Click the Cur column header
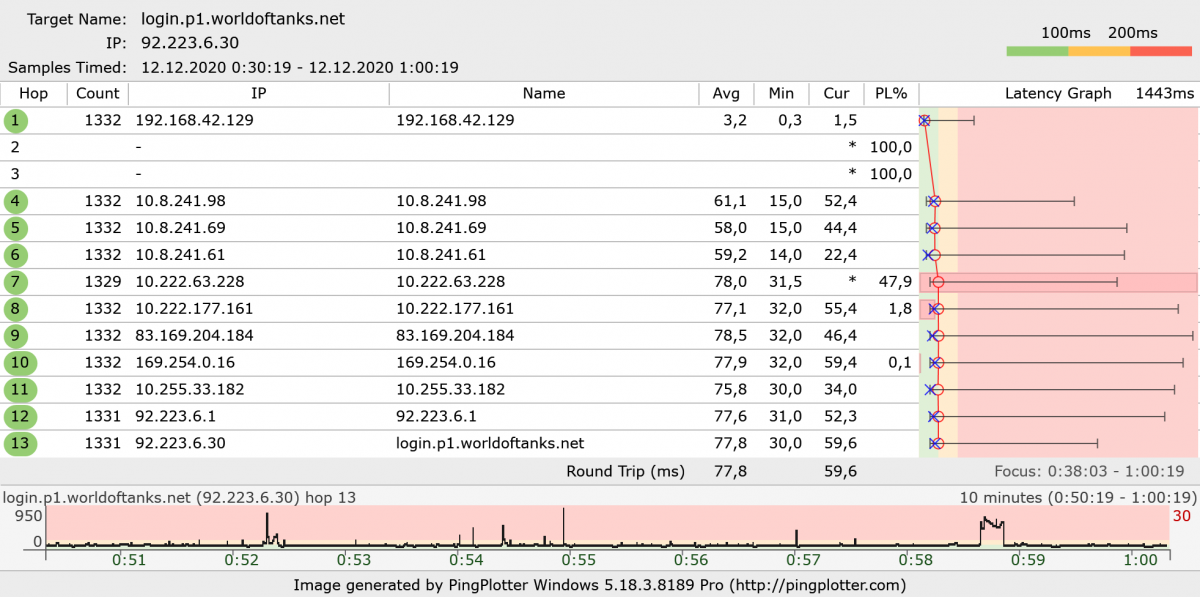This screenshot has width=1200, height=597. (836, 94)
